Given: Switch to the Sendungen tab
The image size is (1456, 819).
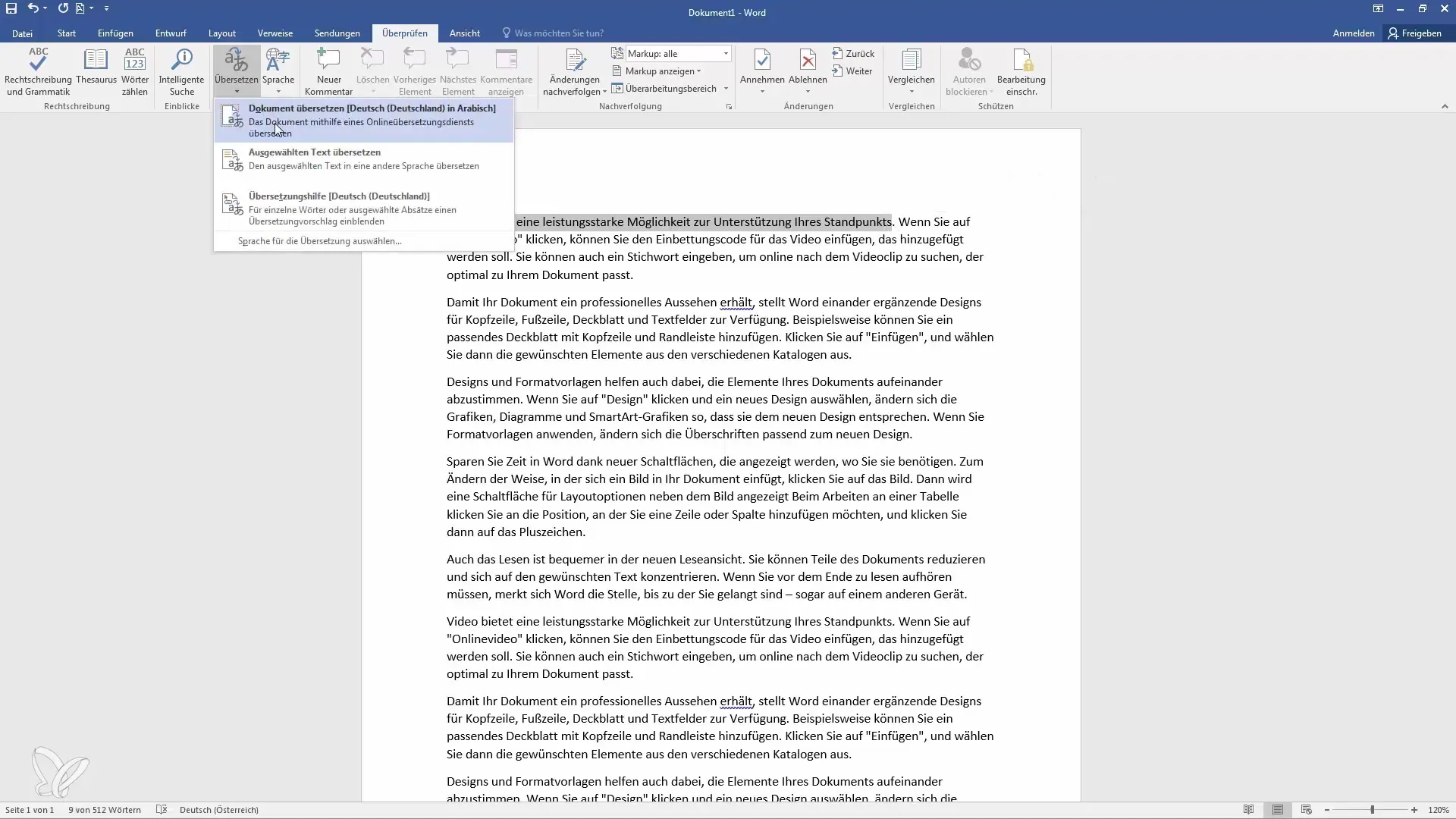Looking at the screenshot, I should [x=337, y=33].
